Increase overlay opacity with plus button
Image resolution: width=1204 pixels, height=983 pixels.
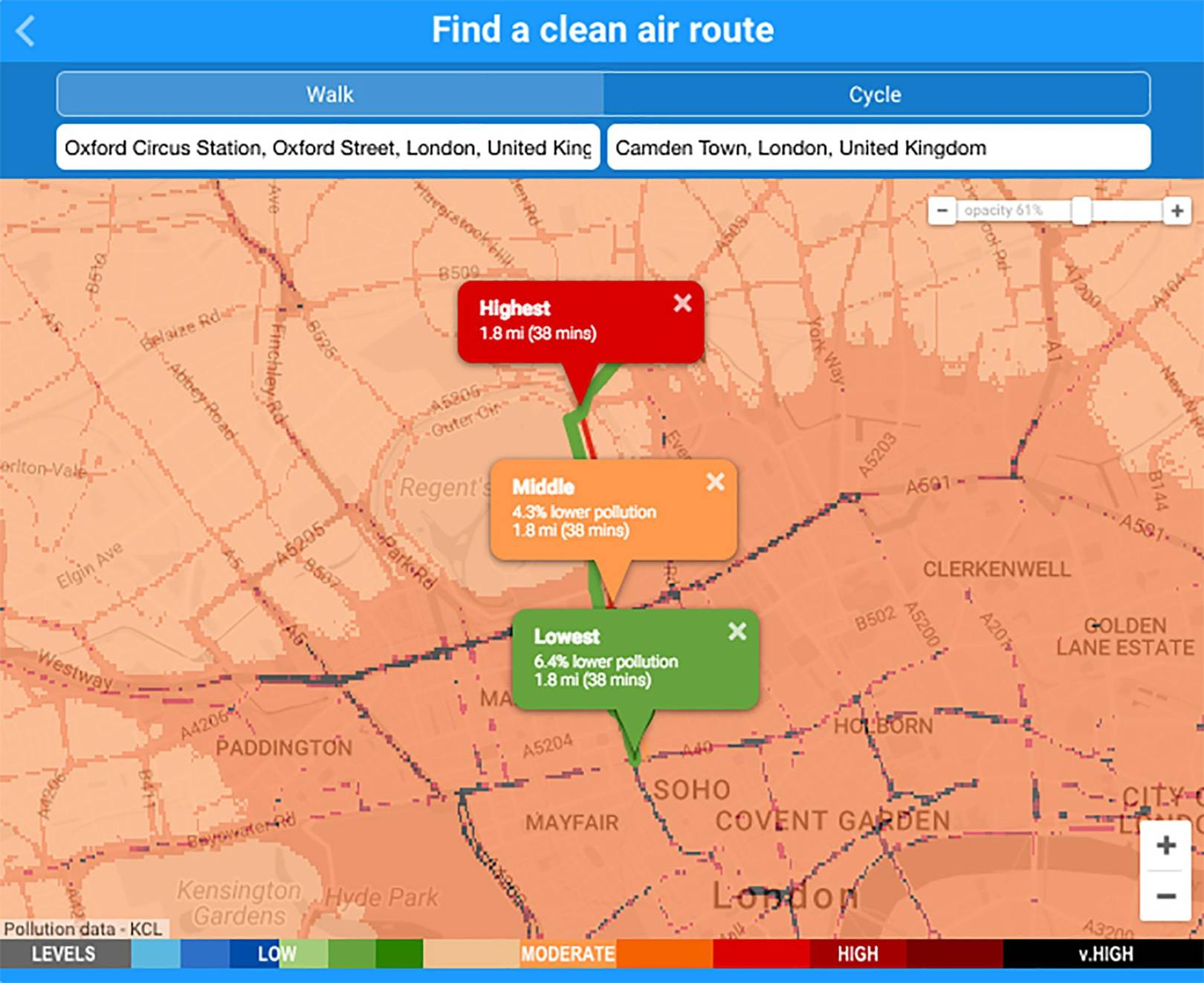(x=1177, y=211)
